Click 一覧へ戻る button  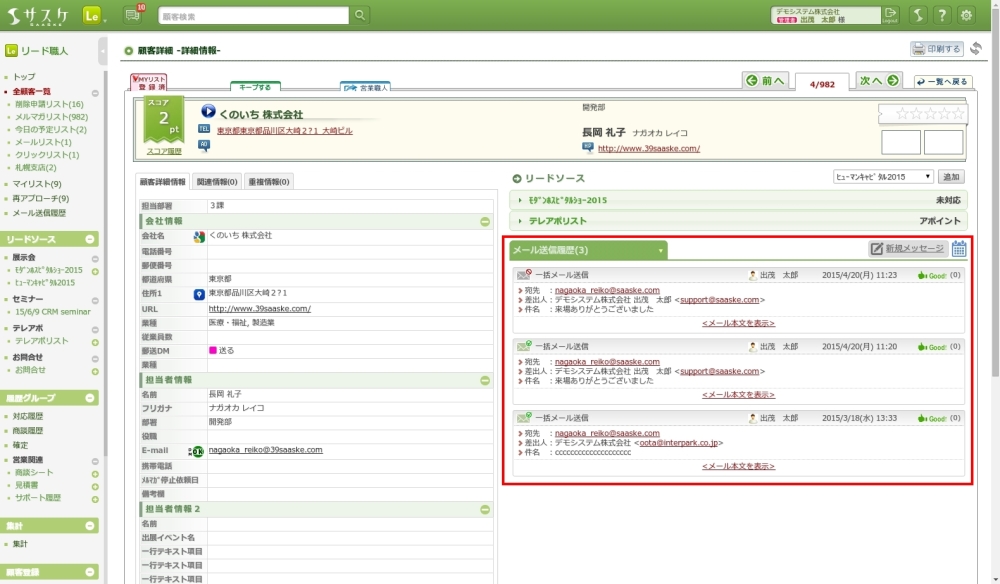point(943,82)
